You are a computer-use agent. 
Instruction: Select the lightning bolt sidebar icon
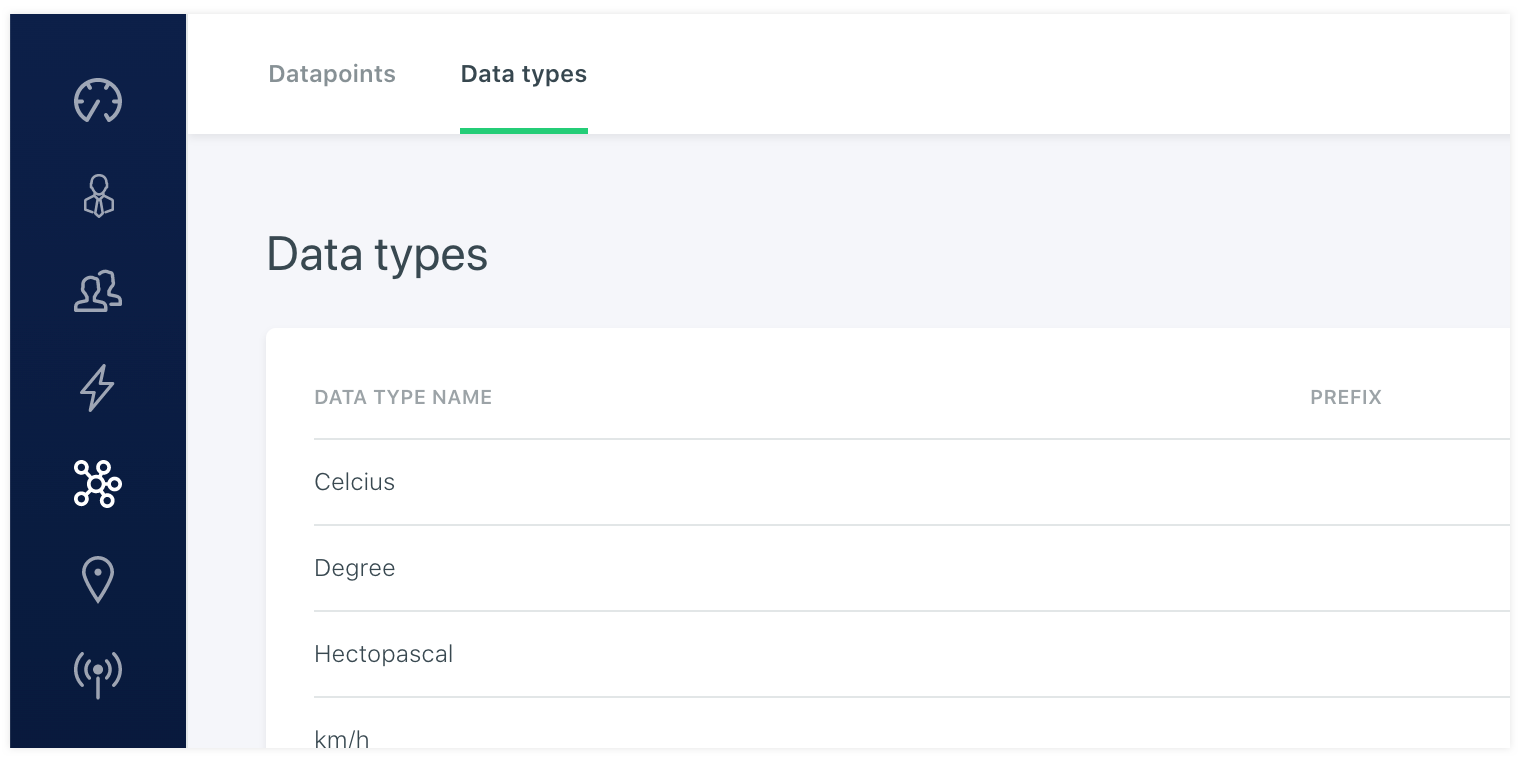click(98, 388)
